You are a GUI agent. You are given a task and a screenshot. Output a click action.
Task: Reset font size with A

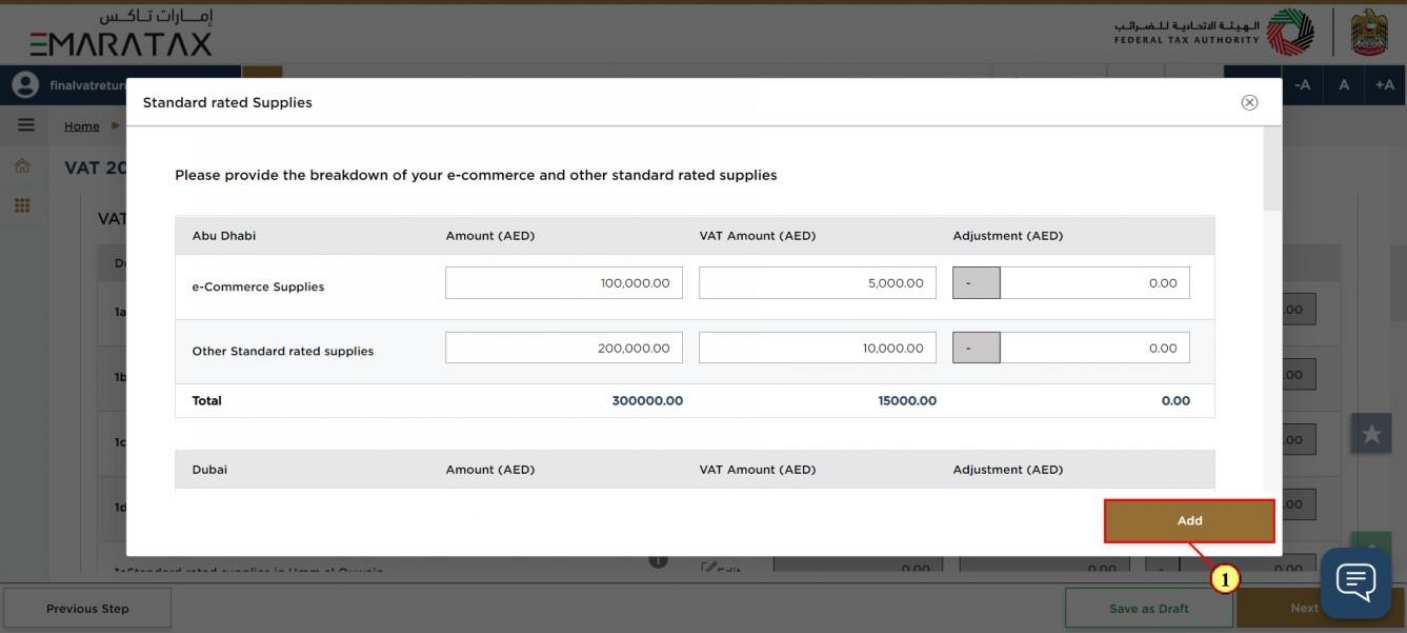point(1344,86)
